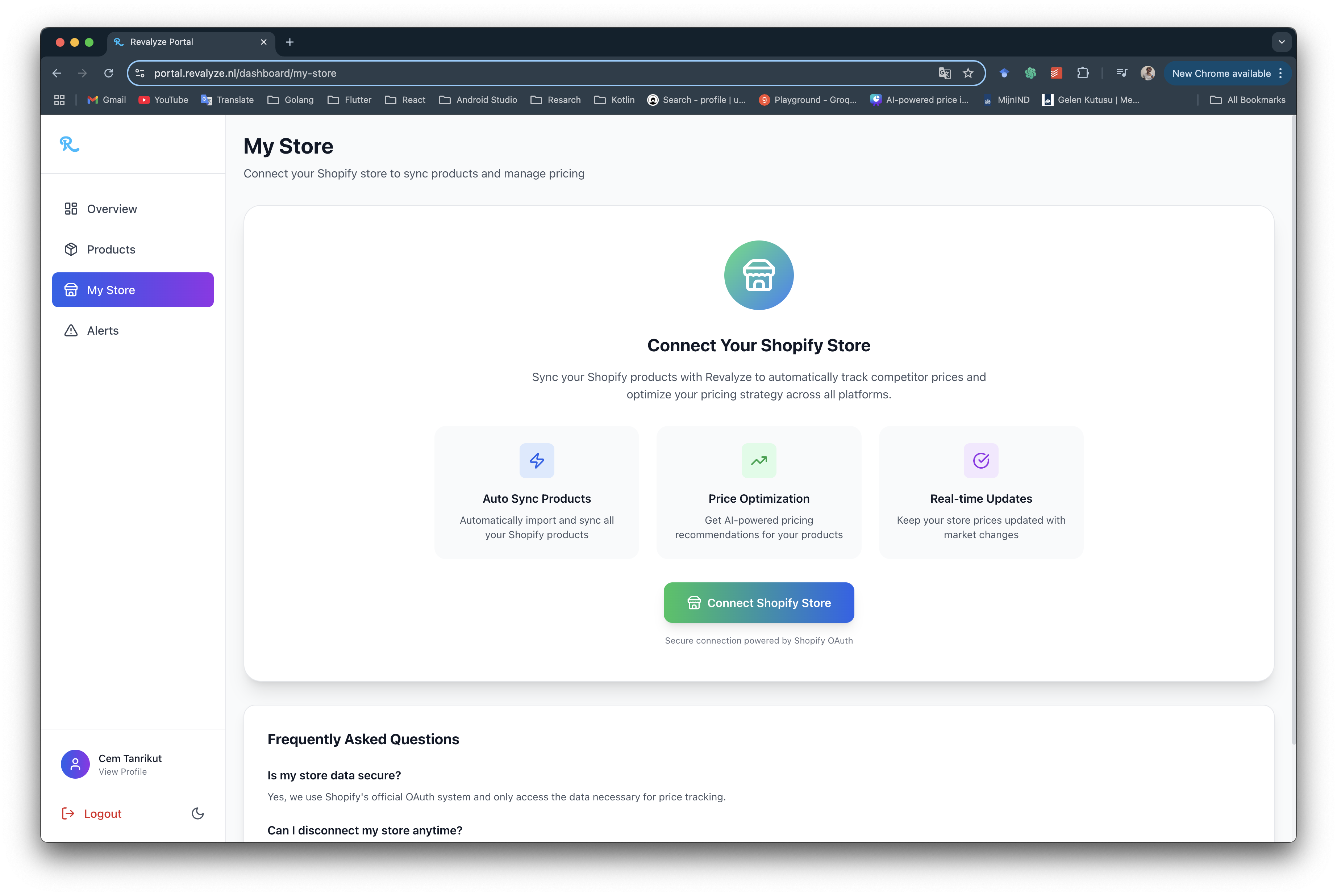This screenshot has height=896, width=1337.
Task: Click 'Secure connection powered by Shopify OAuth' text
Action: (x=758, y=641)
